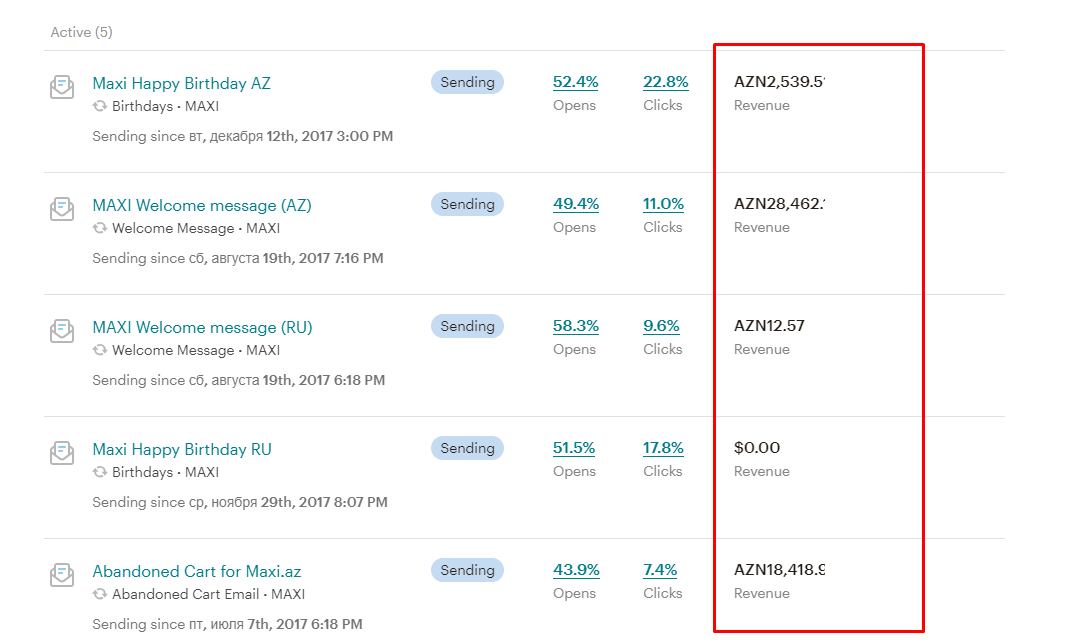The height and width of the screenshot is (644, 1091).
Task: Click envelope icon beside Abandoned Cart for Maxi.az
Action: tap(62, 575)
